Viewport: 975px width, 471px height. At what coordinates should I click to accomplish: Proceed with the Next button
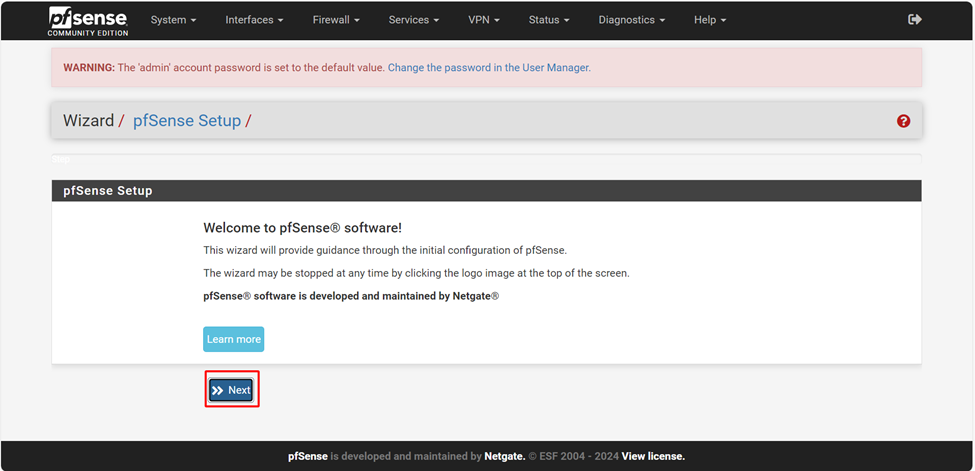tap(232, 390)
